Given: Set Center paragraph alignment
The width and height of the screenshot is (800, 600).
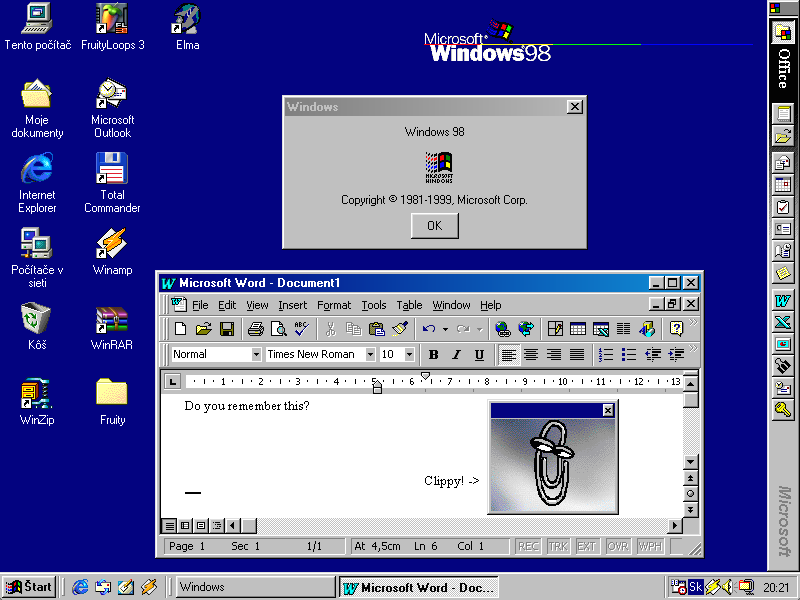Looking at the screenshot, I should coord(531,355).
